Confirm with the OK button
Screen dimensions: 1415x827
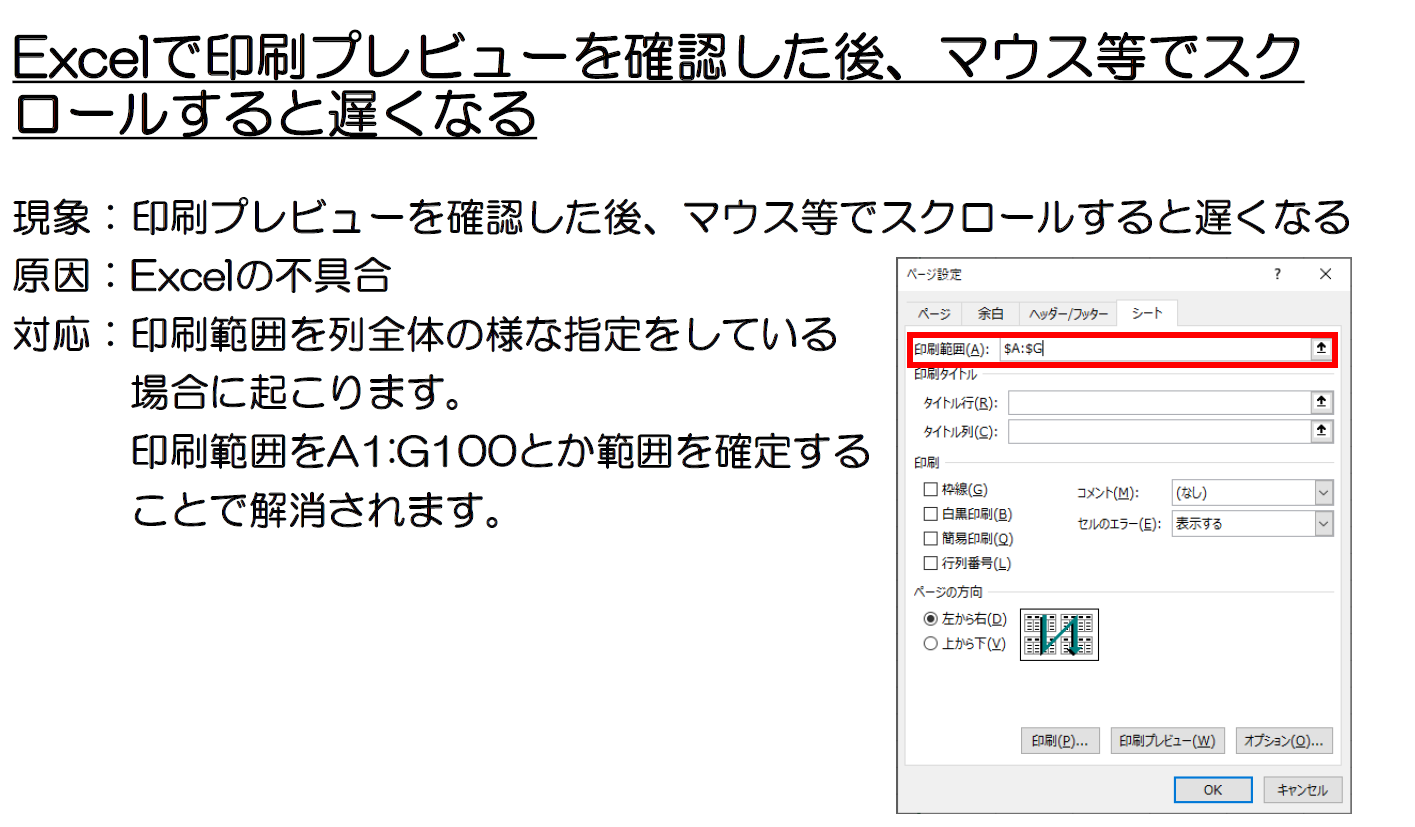click(x=1212, y=790)
